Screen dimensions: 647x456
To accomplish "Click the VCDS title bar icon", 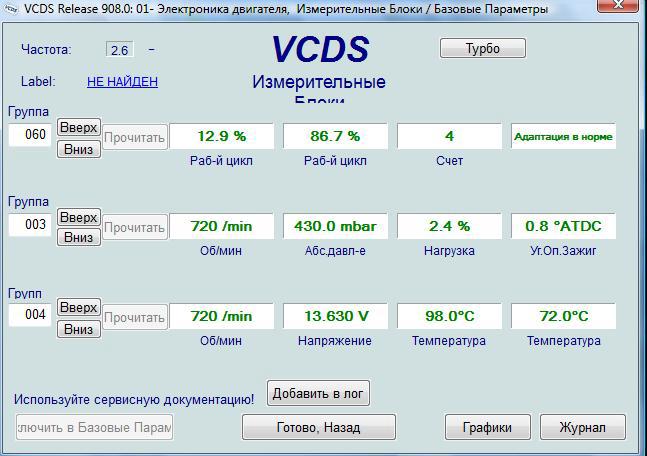I will 9,9.
